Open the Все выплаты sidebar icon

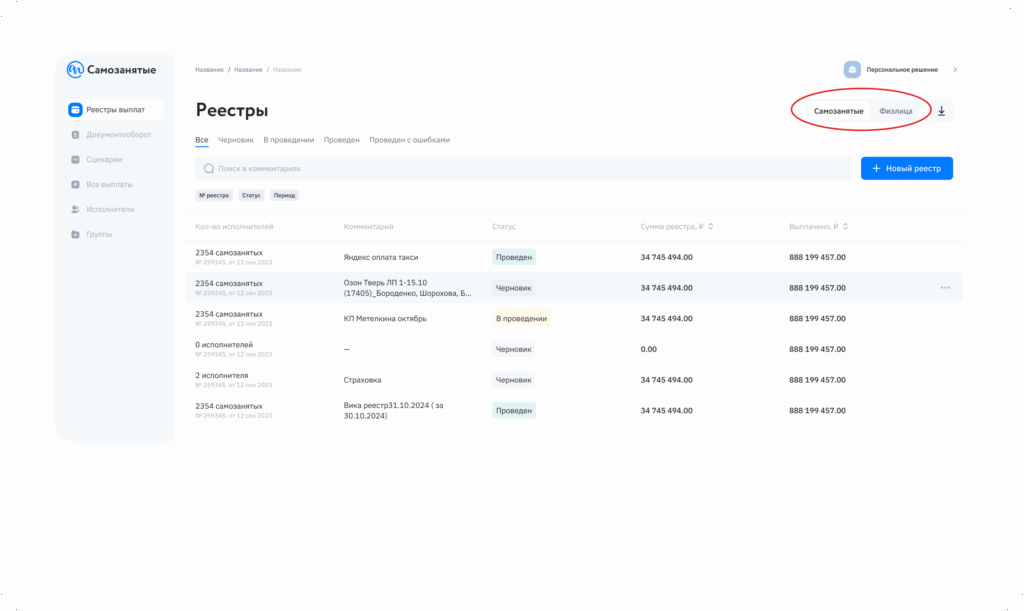(x=75, y=184)
